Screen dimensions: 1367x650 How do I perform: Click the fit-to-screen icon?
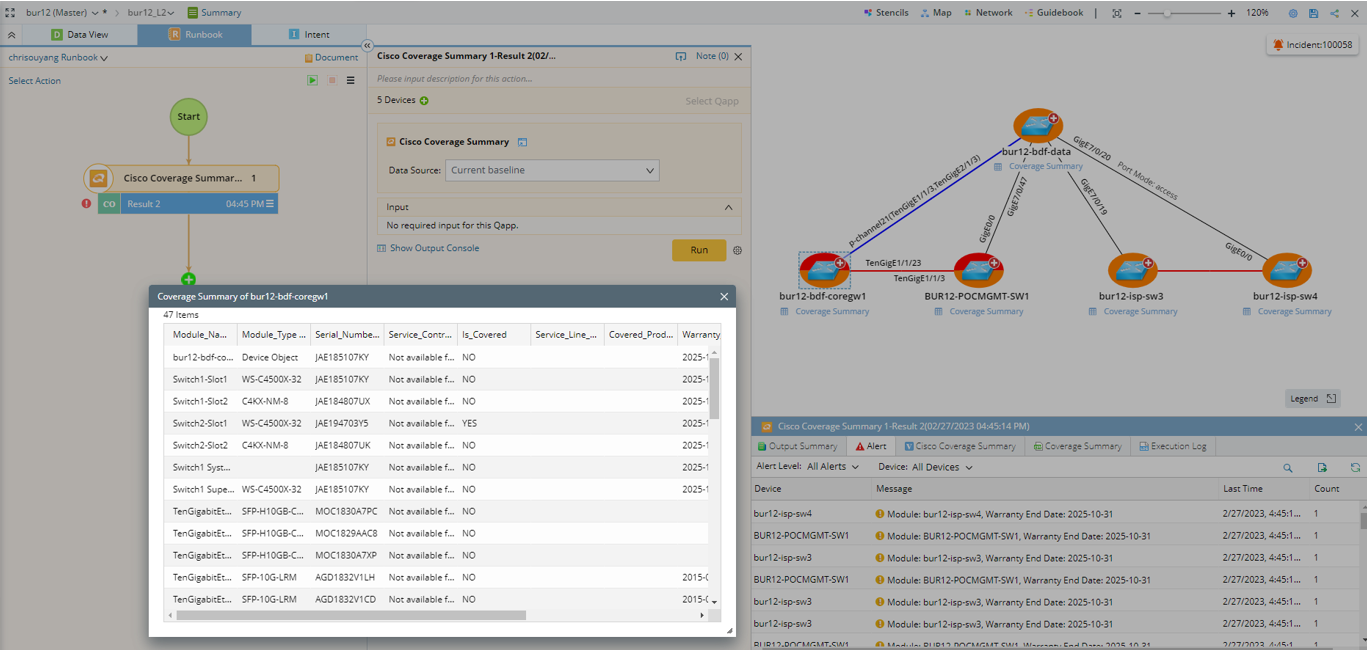[1118, 13]
